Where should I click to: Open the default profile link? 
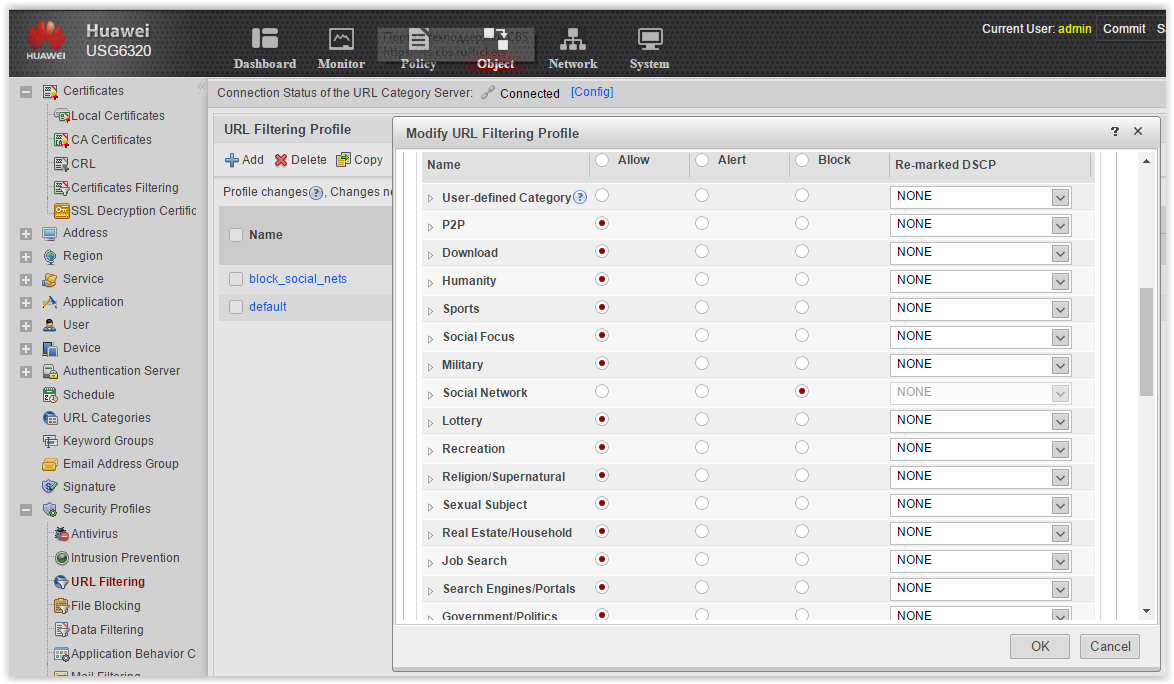[268, 307]
